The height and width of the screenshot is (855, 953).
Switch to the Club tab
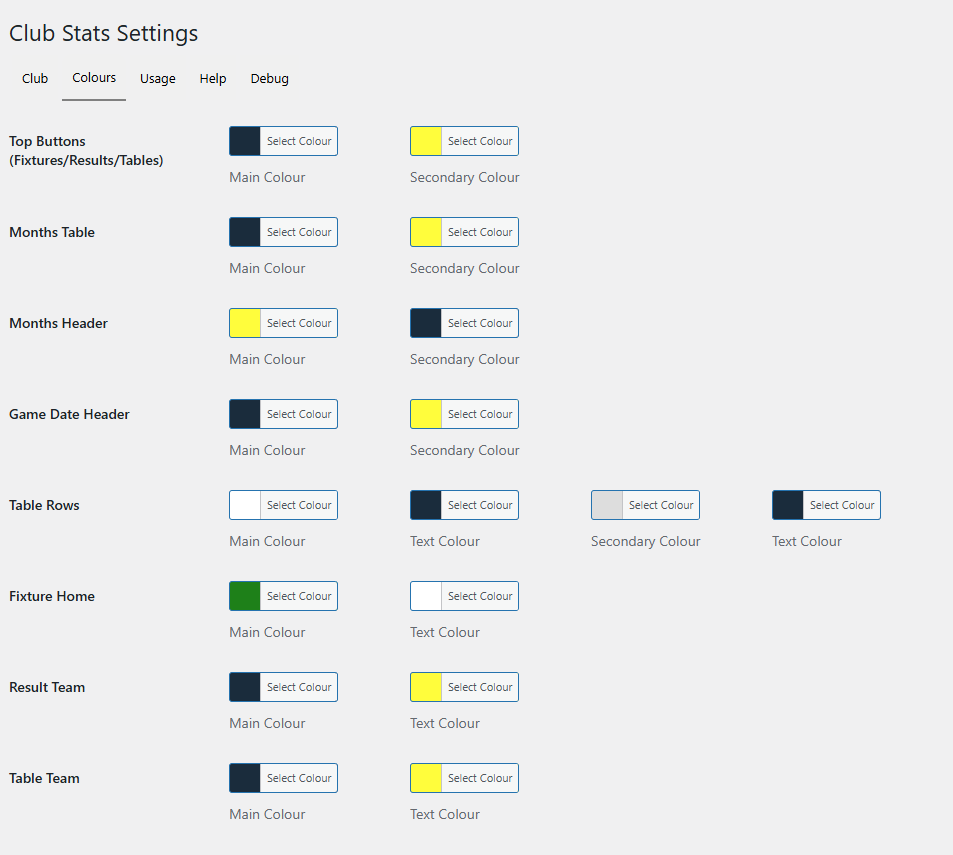pyautogui.click(x=35, y=79)
